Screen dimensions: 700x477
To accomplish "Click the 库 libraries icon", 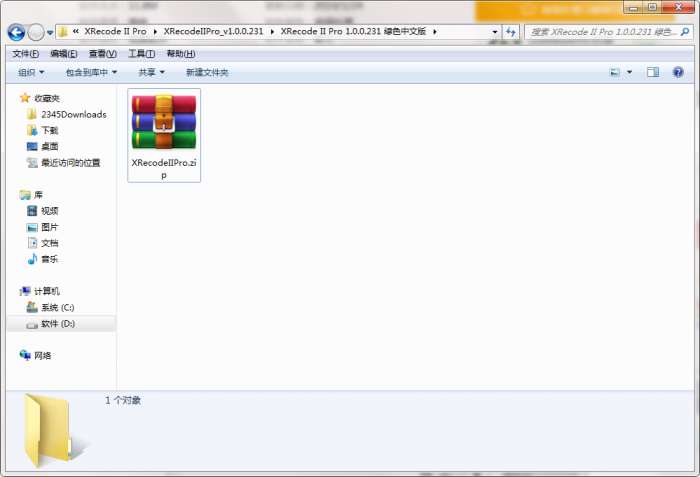I will coord(25,195).
